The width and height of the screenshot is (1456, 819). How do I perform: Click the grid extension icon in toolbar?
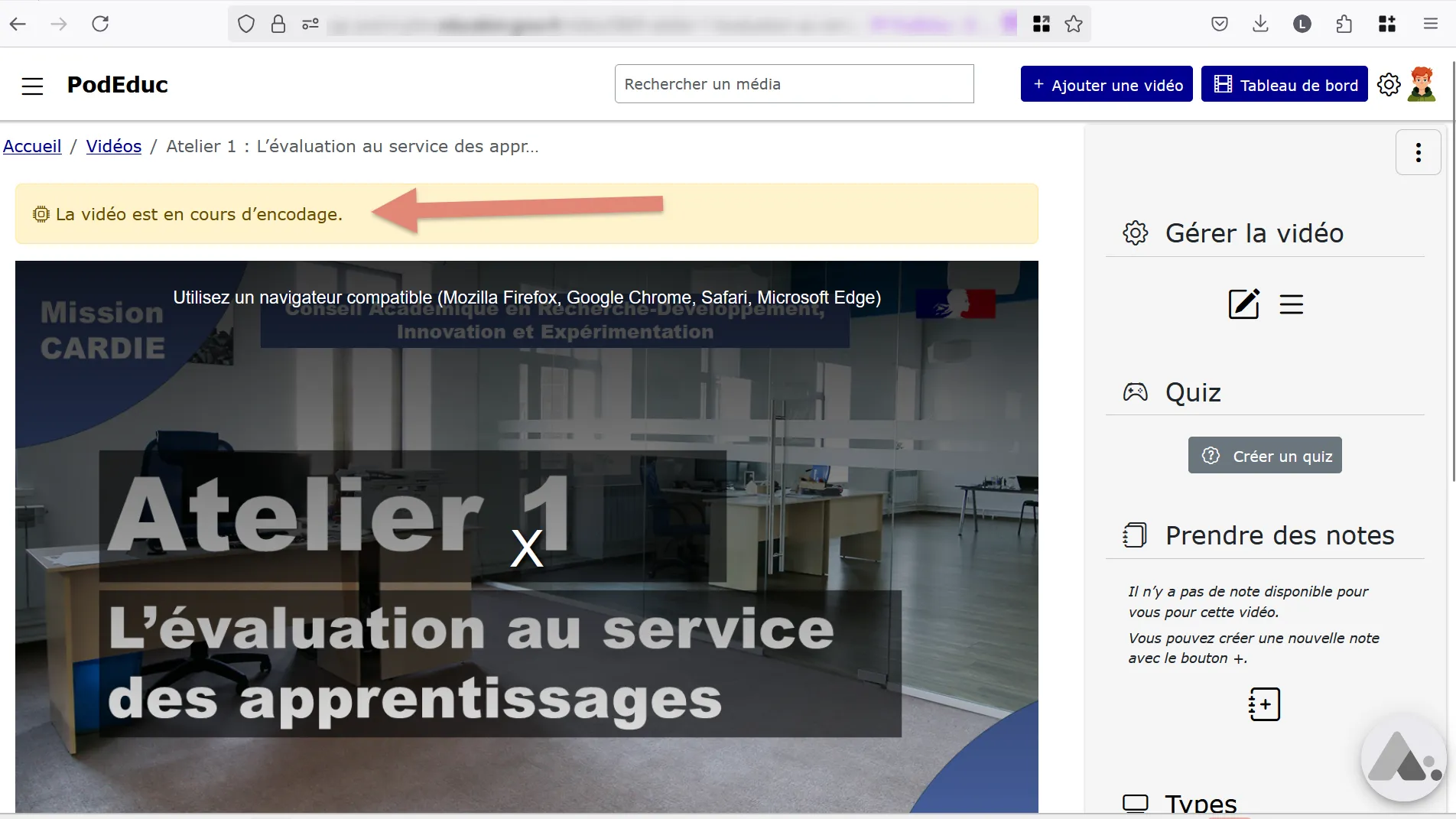tap(1387, 24)
